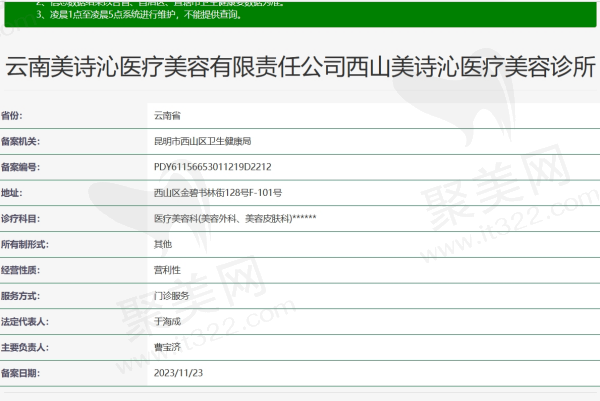Image resolution: width=600 pixels, height=401 pixels.
Task: Click the value 医疗美容科(美容外科、美容皮肤科)
Action: coord(223,218)
